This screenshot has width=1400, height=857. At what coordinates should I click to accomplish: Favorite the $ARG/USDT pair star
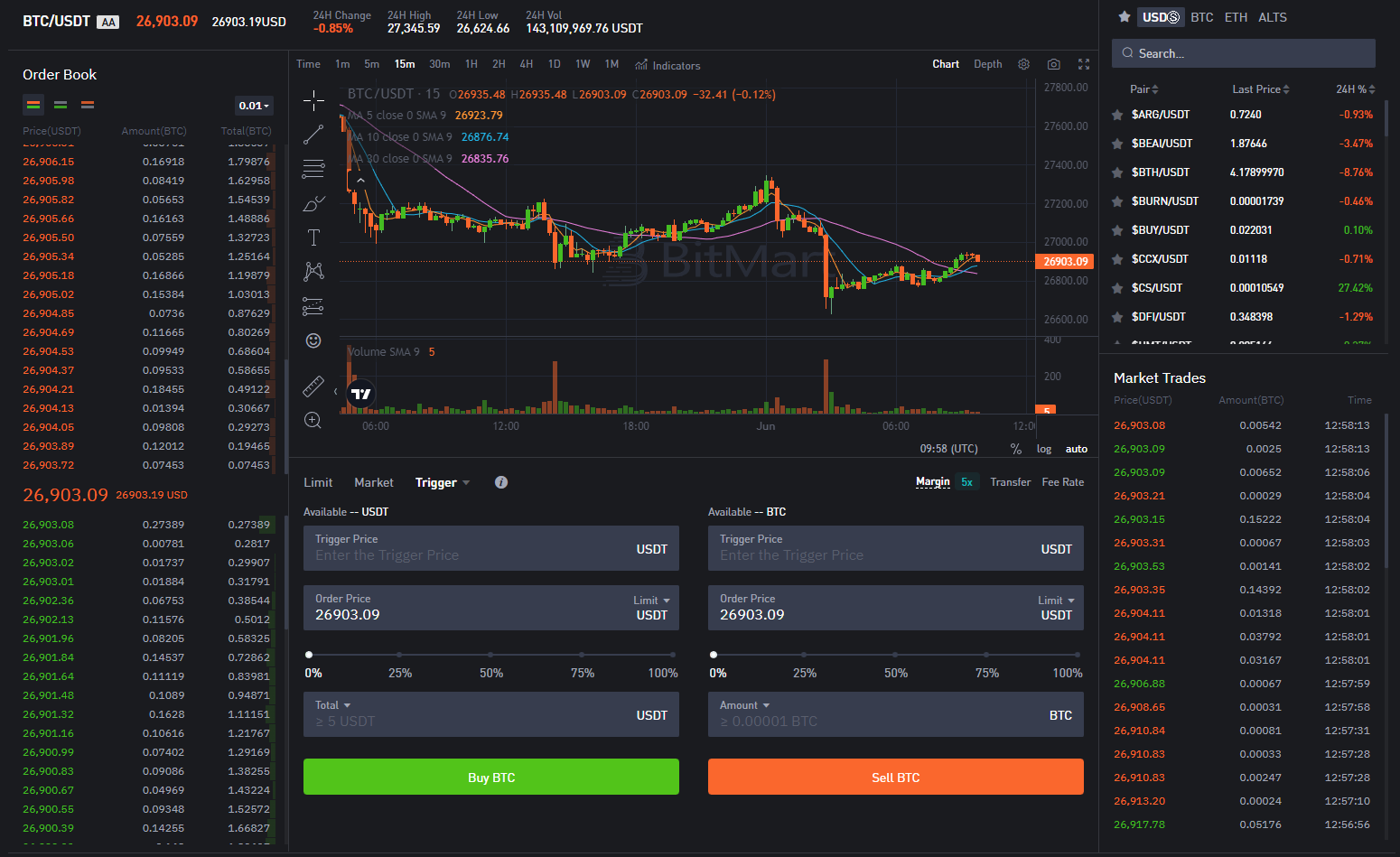coord(1117,115)
